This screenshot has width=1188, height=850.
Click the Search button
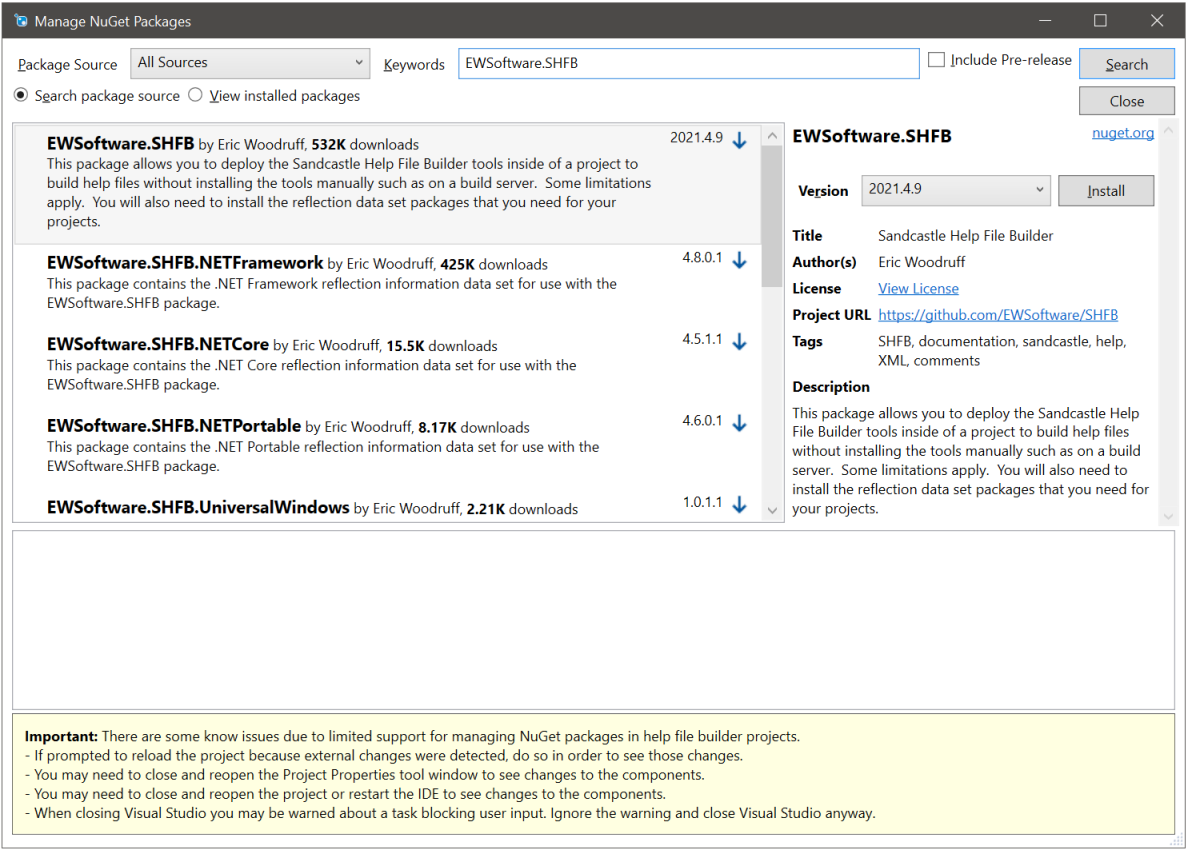(1126, 63)
